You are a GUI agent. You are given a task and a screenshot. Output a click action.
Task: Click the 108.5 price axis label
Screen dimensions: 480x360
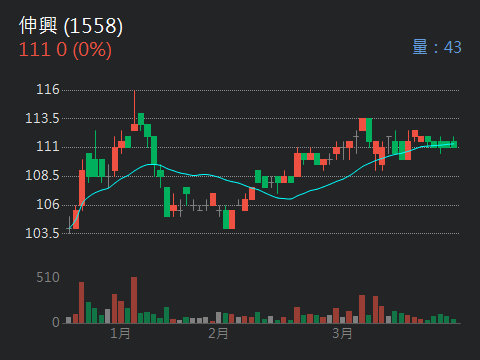(42, 175)
